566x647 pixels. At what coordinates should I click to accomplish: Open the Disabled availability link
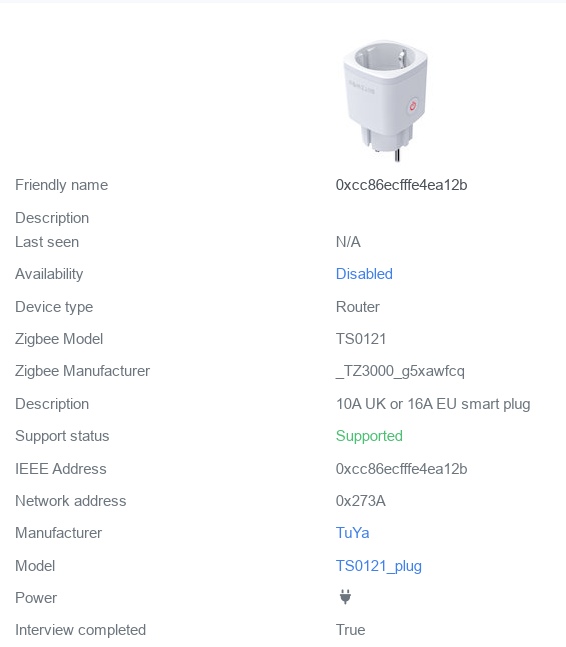point(364,274)
